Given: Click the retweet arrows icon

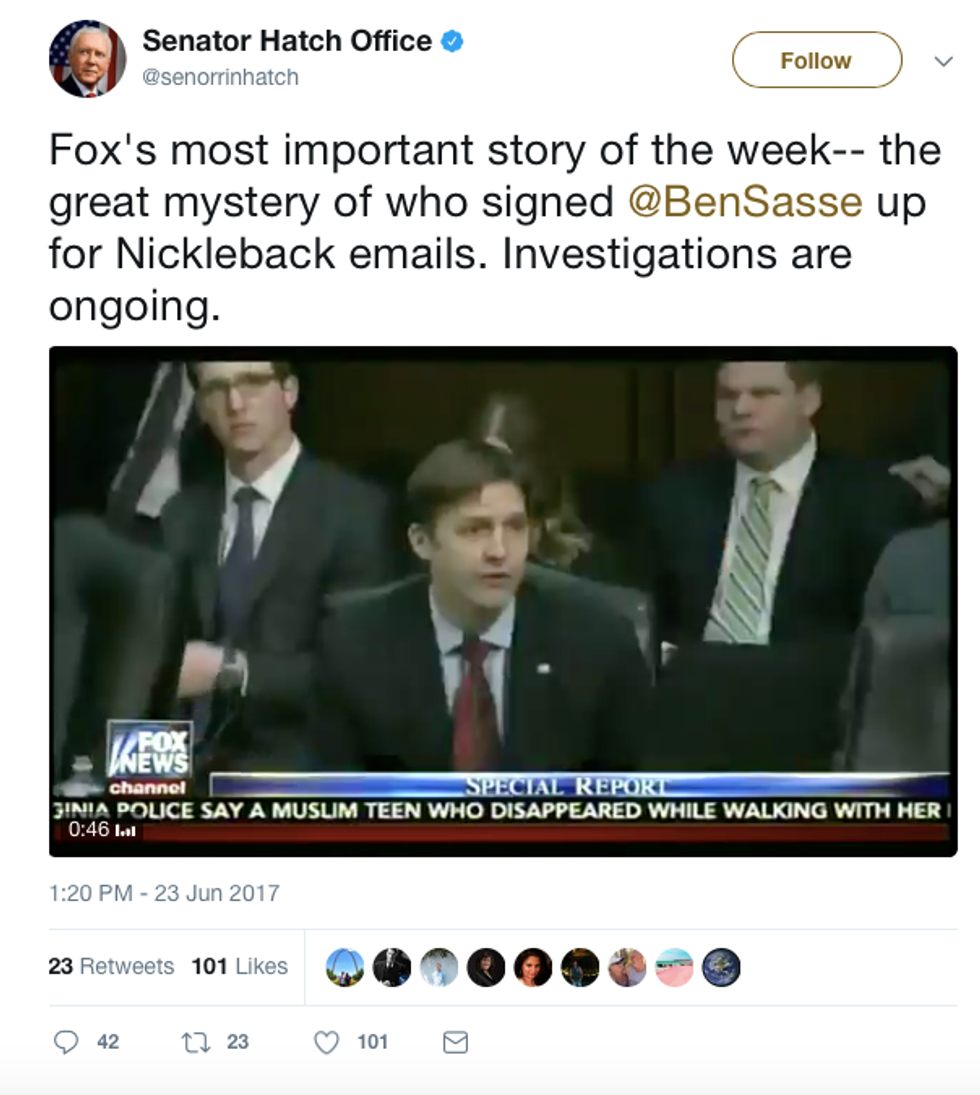Looking at the screenshot, I should (x=194, y=1042).
